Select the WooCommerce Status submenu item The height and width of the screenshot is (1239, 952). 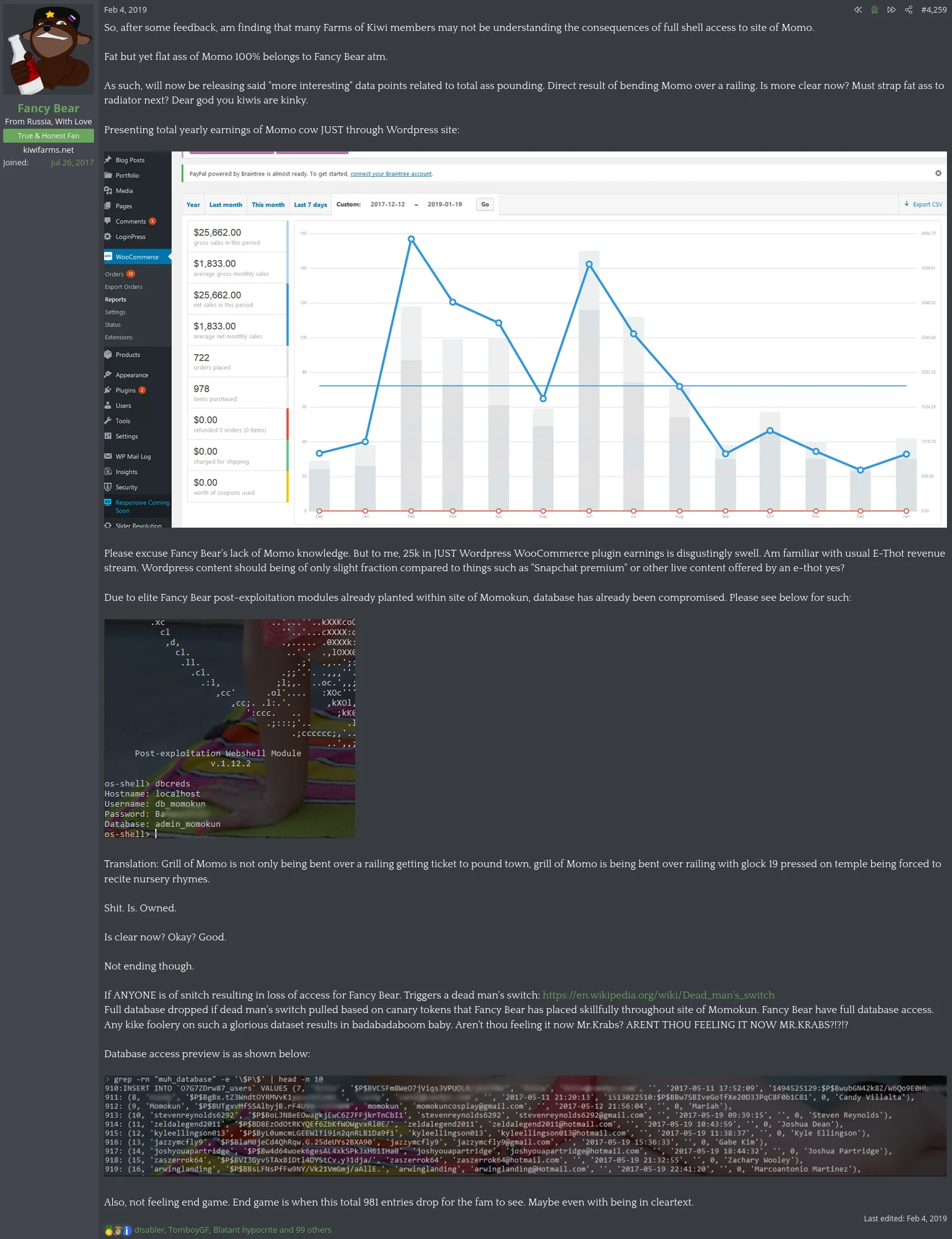click(x=113, y=324)
